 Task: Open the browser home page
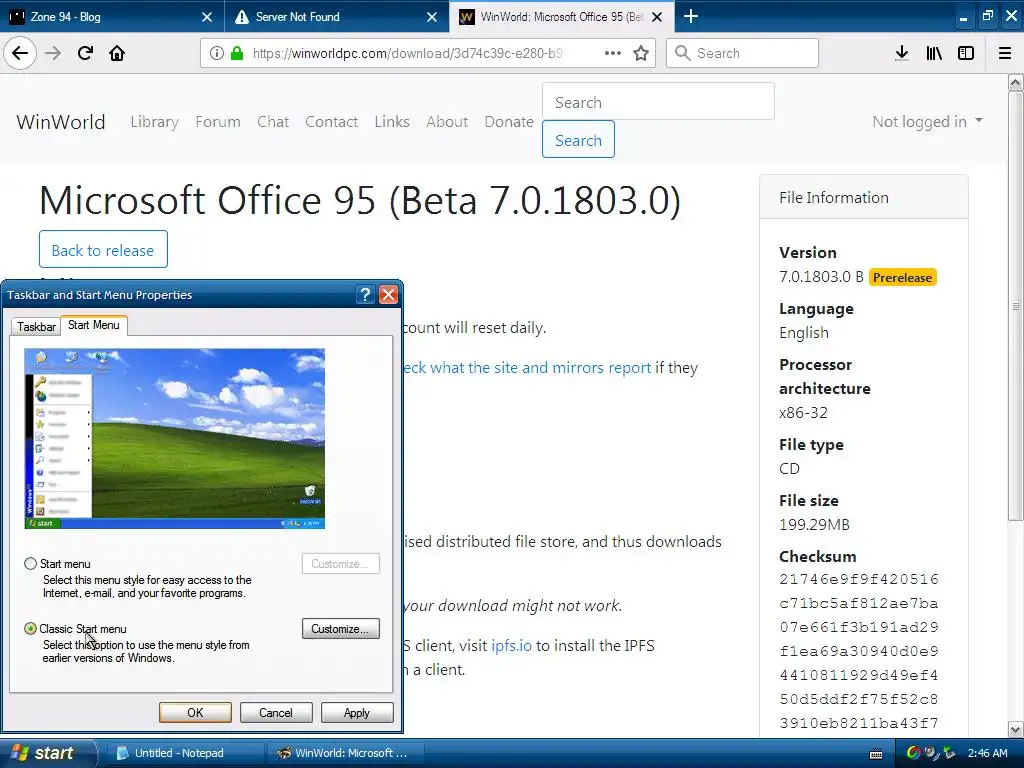[x=117, y=53]
